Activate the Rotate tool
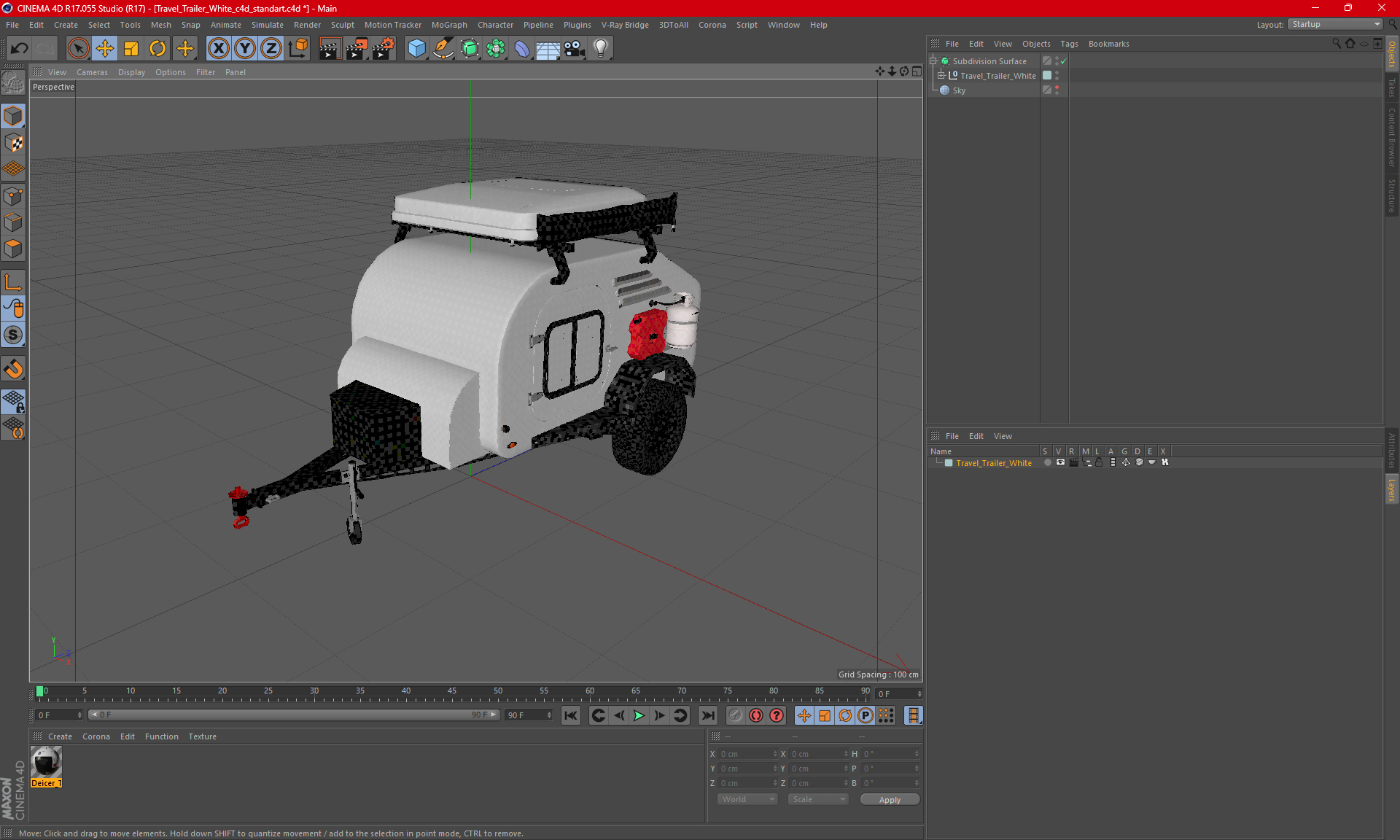The height and width of the screenshot is (840, 1400). pos(157,49)
